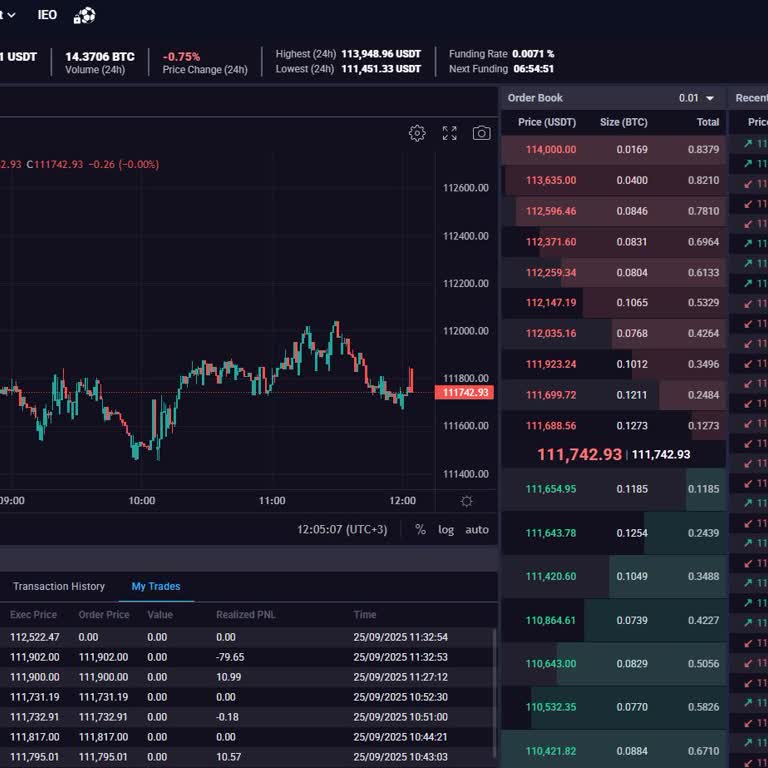
Task: Select ask price 112,371.60
Action: 551,242
